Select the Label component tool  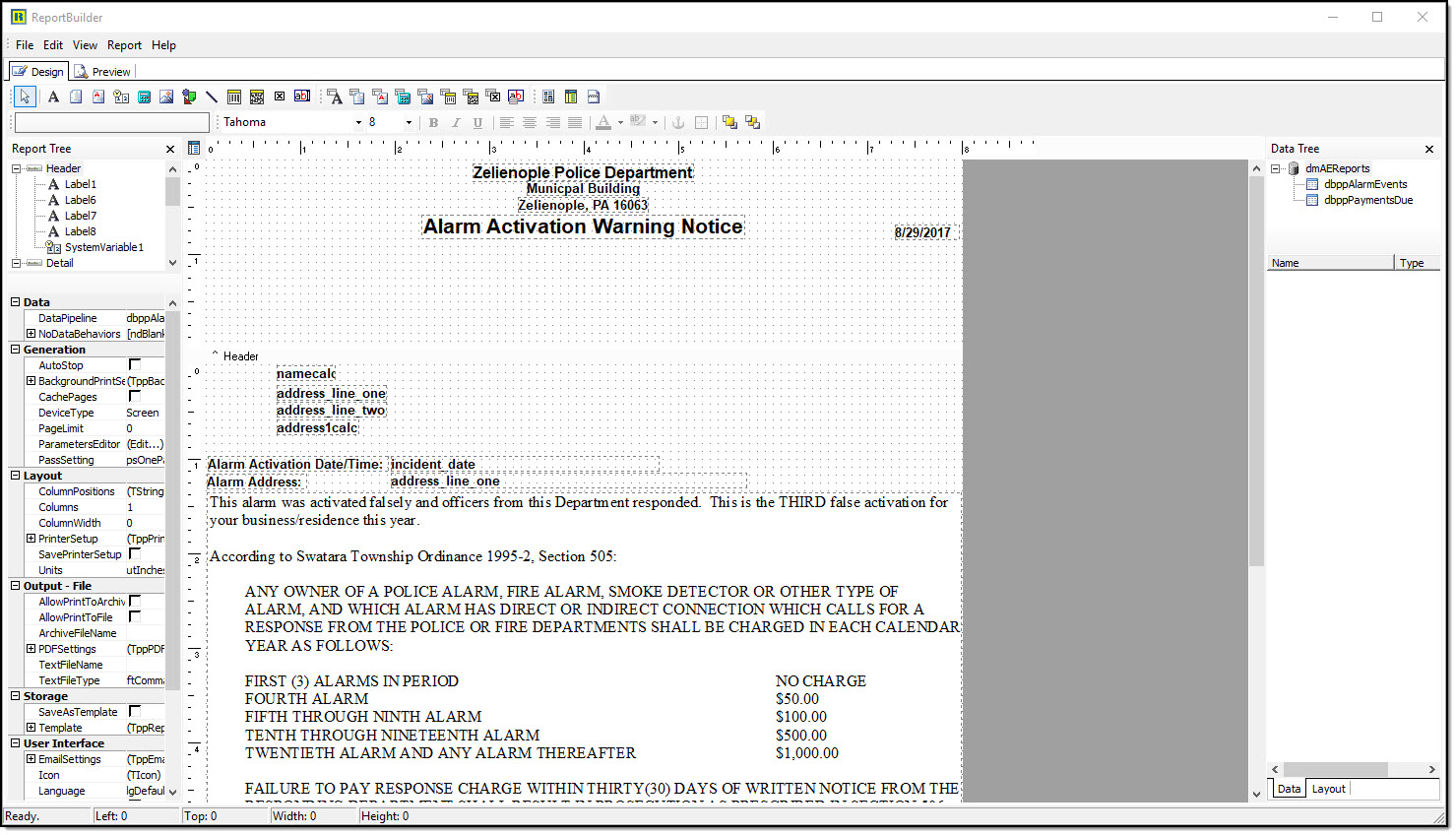tap(53, 96)
